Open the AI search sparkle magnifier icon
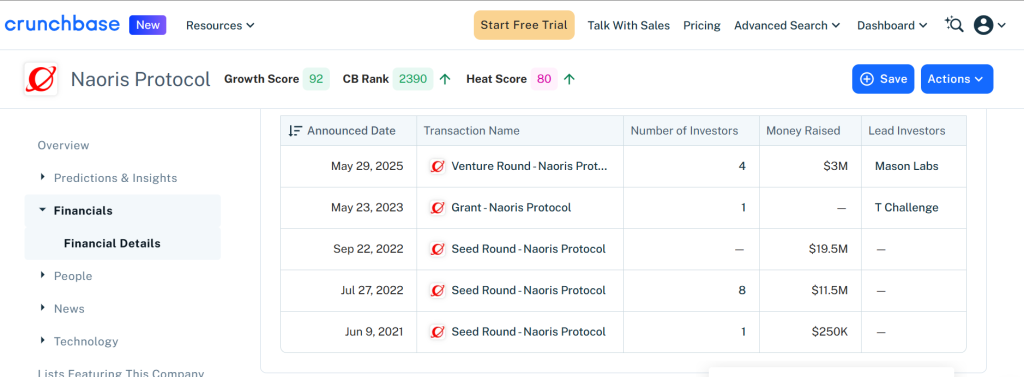Screen dimensions: 1024x377 pyautogui.click(x=954, y=25)
